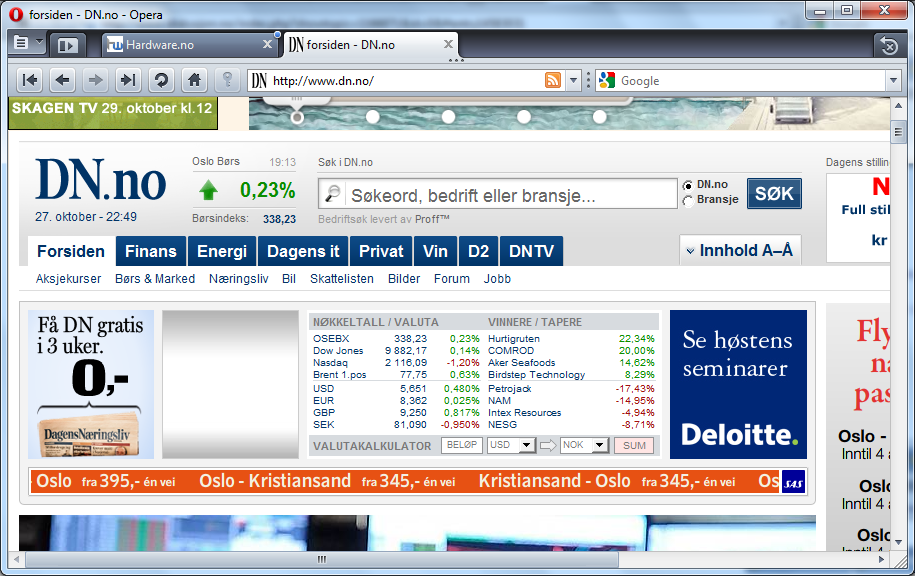The image size is (915, 576).
Task: Click the SAS logo on the orange banner
Action: (x=793, y=481)
